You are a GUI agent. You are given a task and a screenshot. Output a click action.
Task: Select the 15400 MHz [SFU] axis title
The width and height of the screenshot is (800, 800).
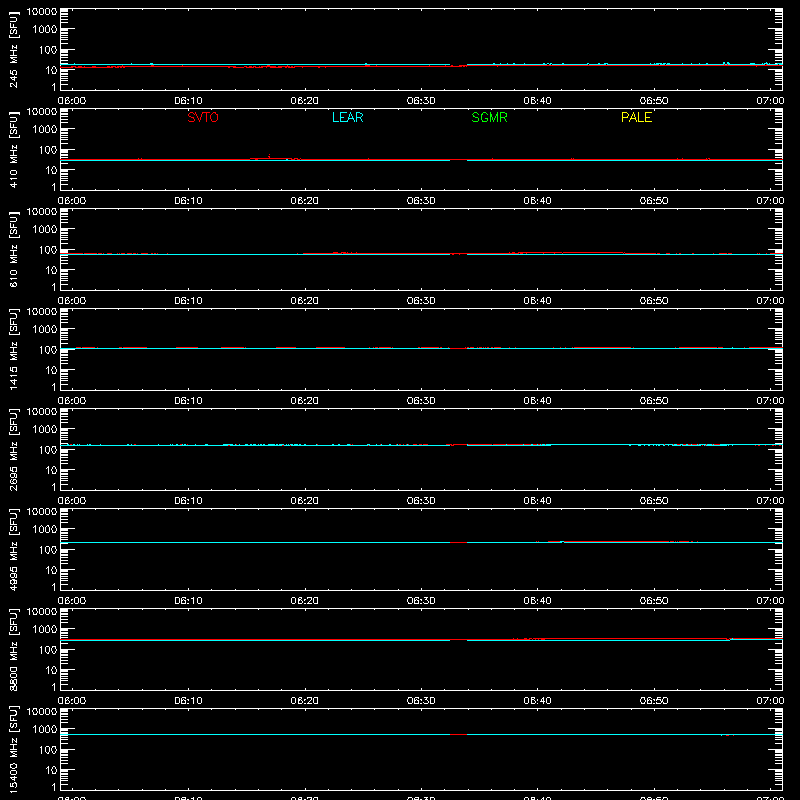(13, 749)
